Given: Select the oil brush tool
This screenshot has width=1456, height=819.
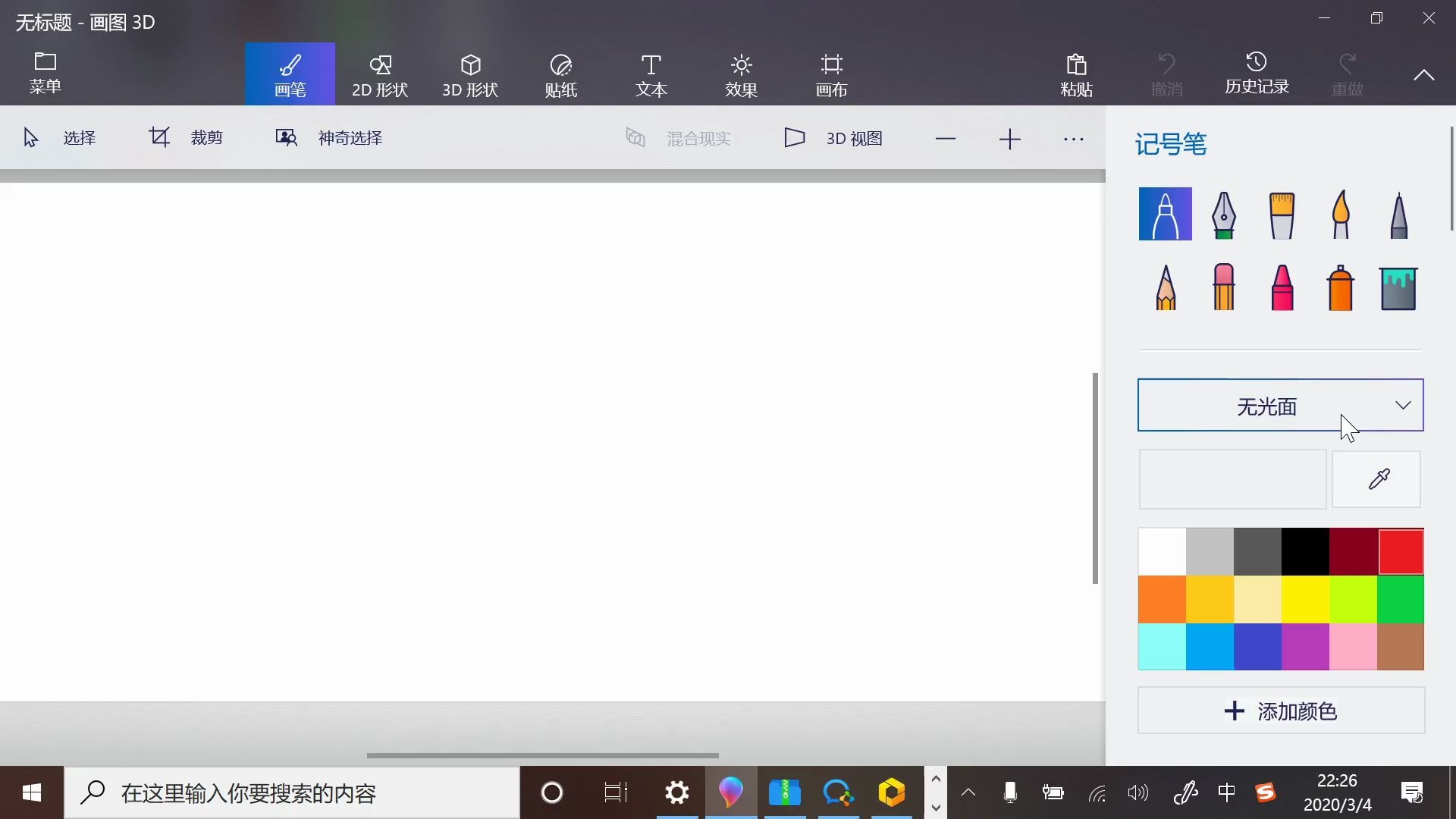Looking at the screenshot, I should [x=1282, y=215].
